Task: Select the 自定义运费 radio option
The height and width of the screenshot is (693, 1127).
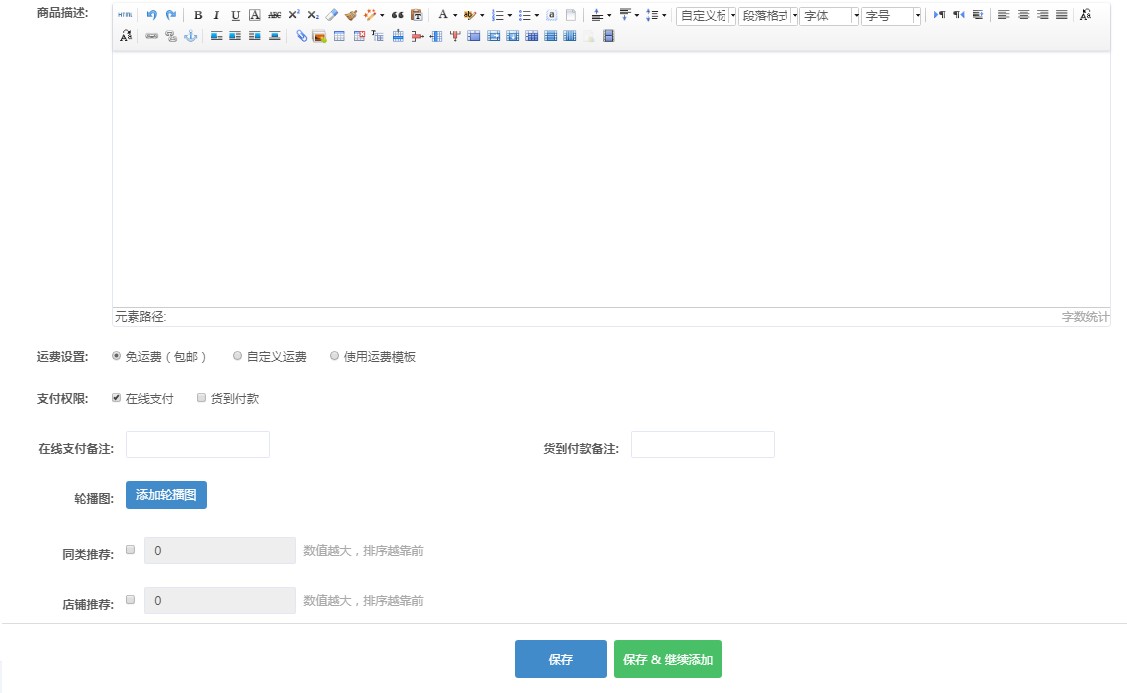Action: tap(237, 356)
